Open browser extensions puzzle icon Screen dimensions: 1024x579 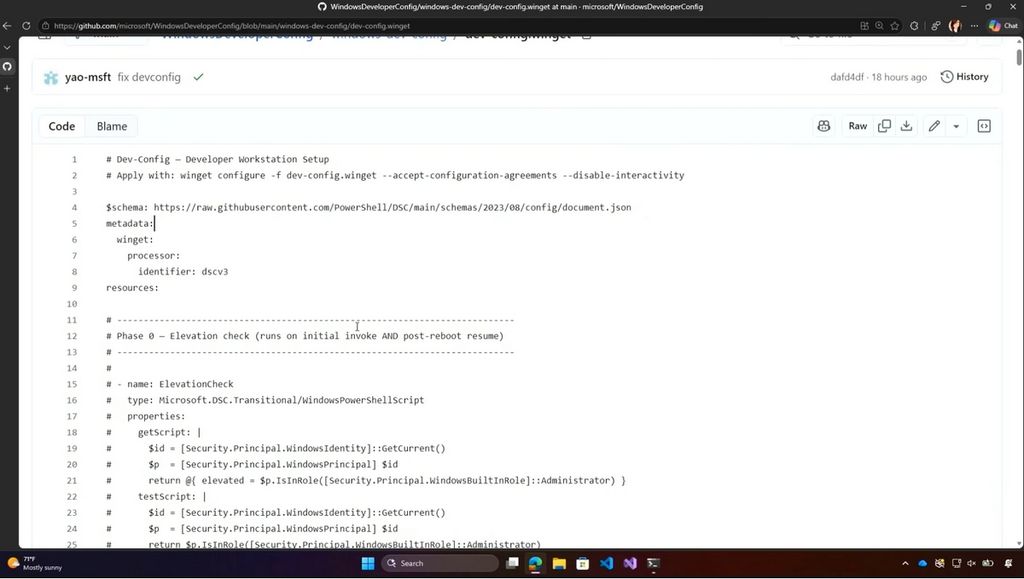pyautogui.click(x=914, y=26)
